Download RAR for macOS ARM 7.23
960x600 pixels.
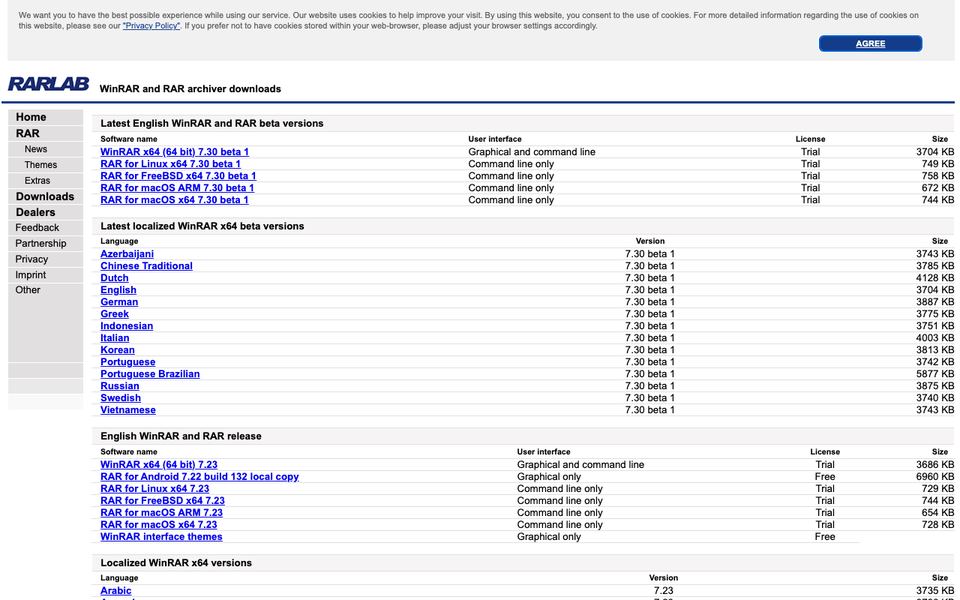(162, 513)
